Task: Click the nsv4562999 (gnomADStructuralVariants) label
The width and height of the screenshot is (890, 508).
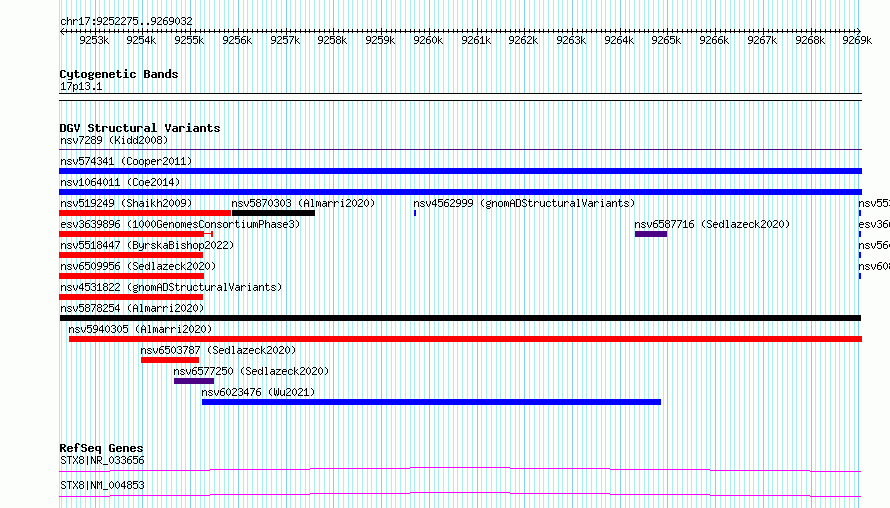Action: coord(524,203)
